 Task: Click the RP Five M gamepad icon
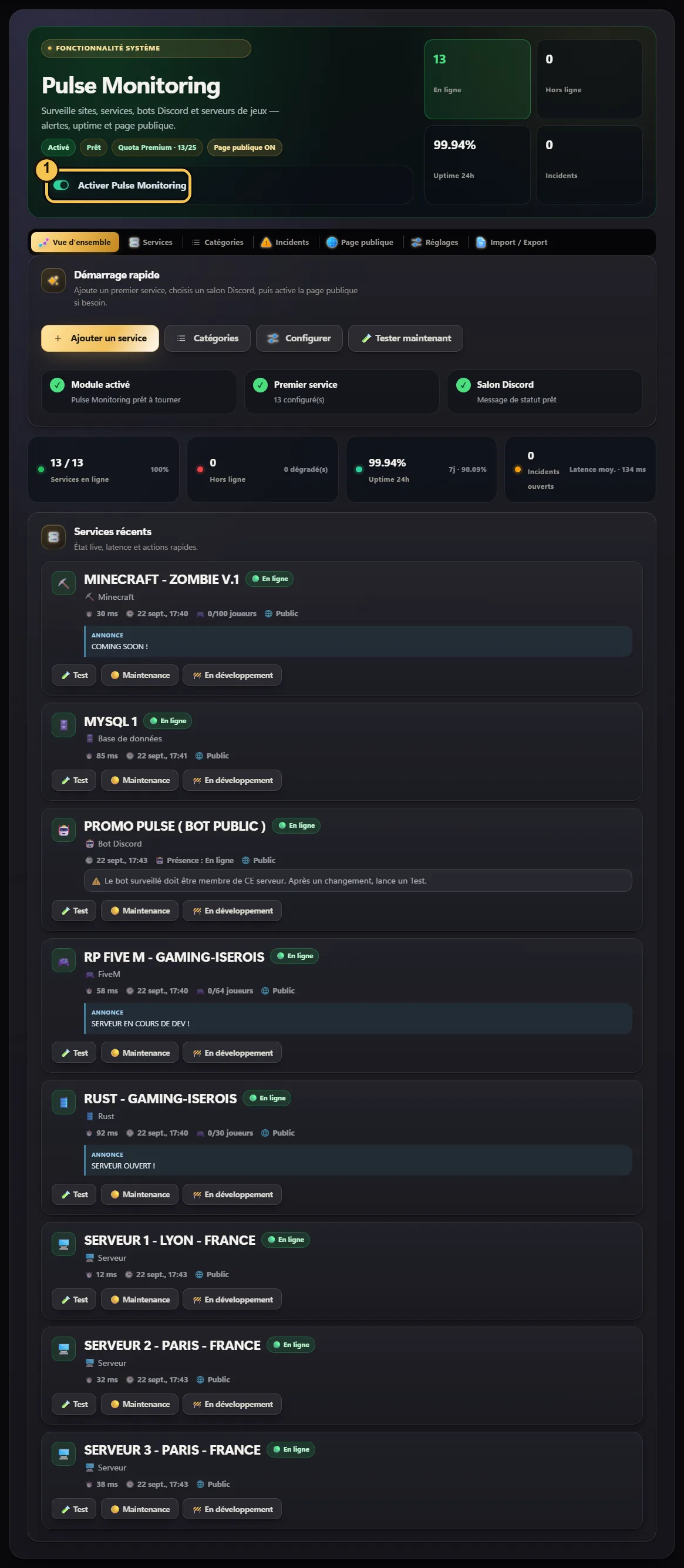(x=64, y=961)
